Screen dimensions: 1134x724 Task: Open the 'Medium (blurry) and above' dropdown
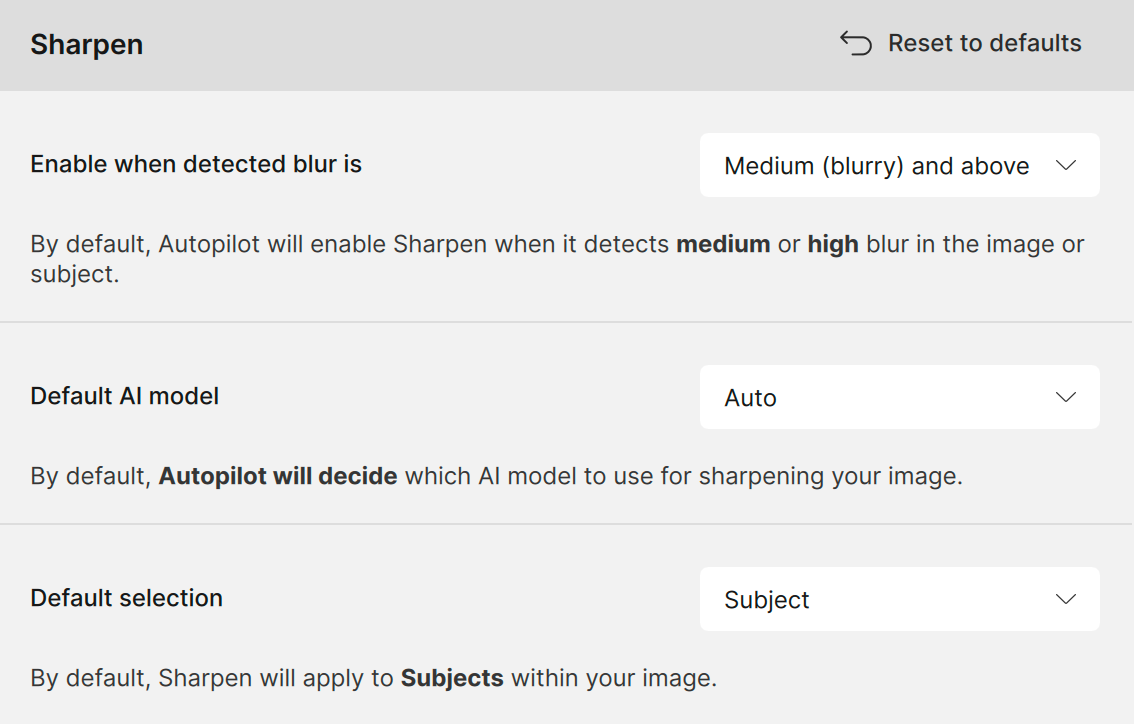click(877, 166)
